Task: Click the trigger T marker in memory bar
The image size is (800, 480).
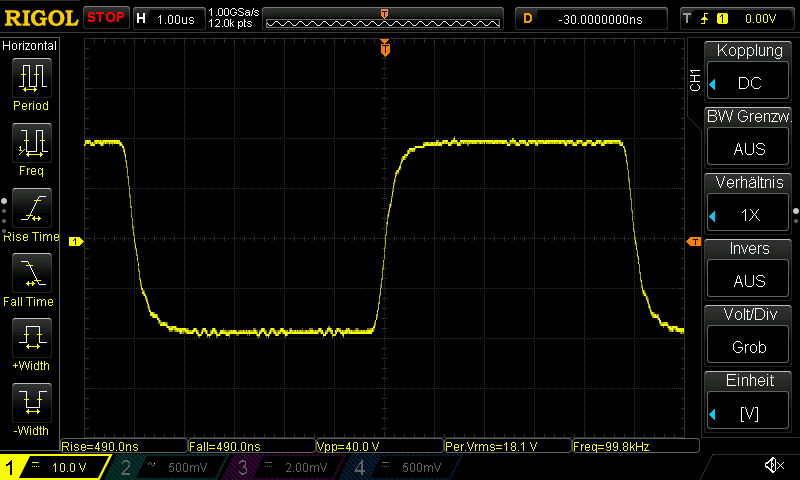Action: (384, 13)
